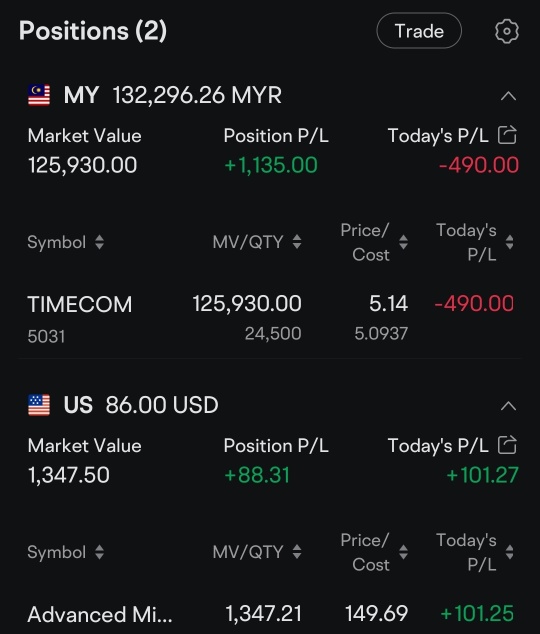540x634 pixels.
Task: Sort US positions by Symbol arrows
Action: click(99, 552)
